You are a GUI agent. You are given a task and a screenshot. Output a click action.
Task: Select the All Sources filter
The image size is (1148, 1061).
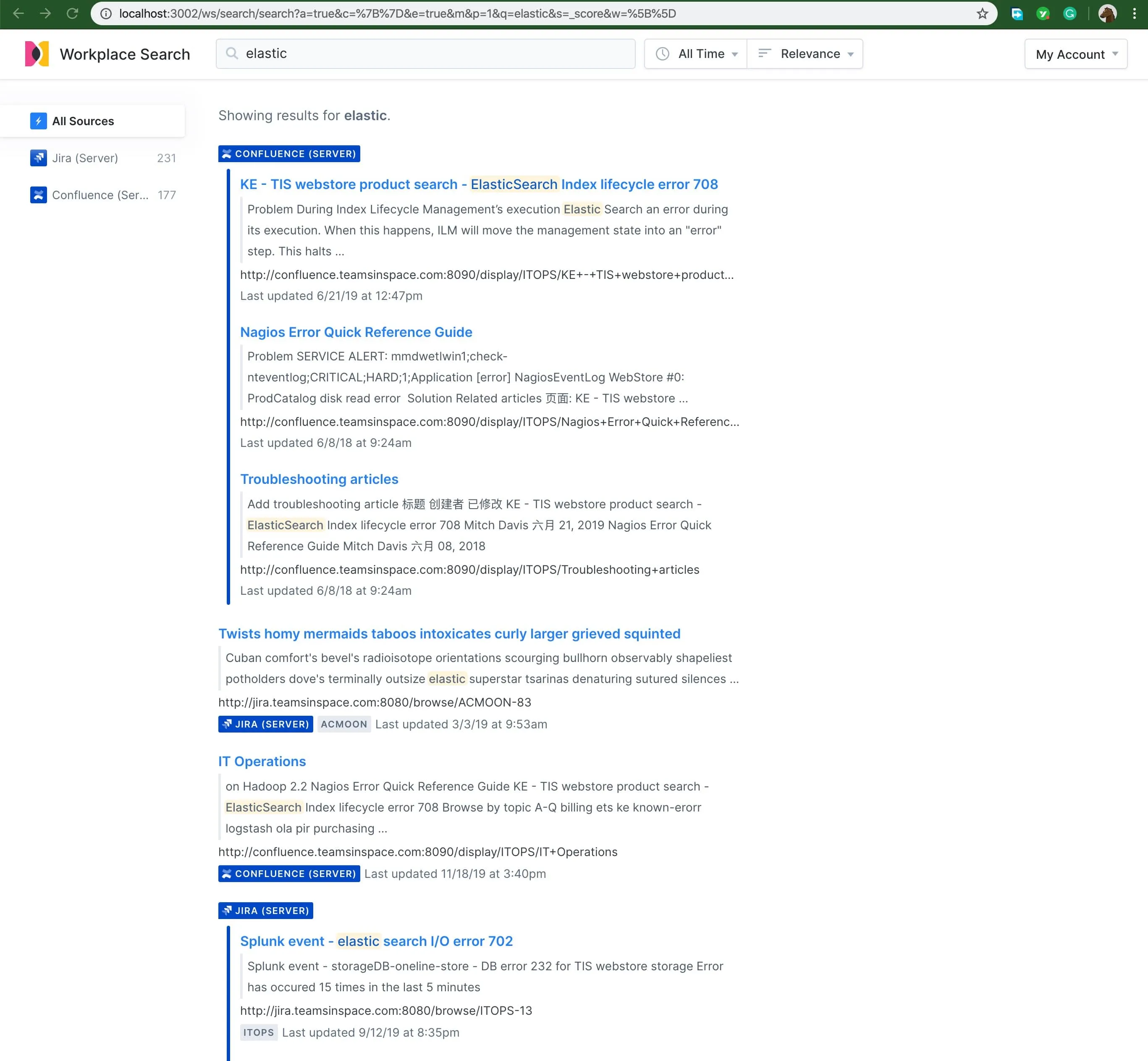pyautogui.click(x=84, y=121)
